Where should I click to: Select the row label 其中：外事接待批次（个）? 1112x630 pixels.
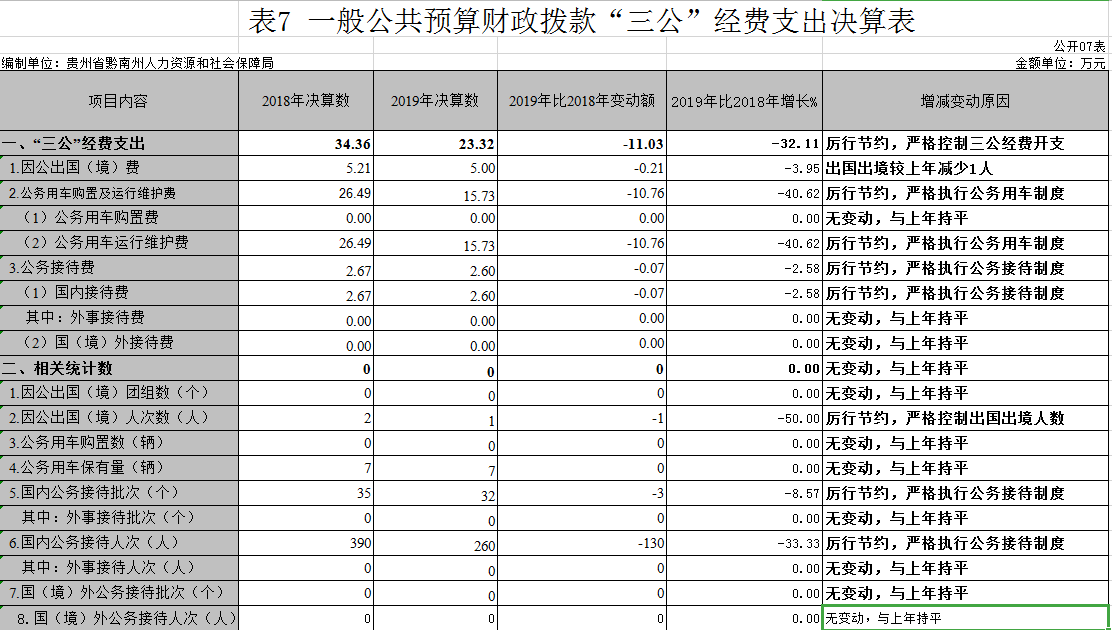(118, 518)
